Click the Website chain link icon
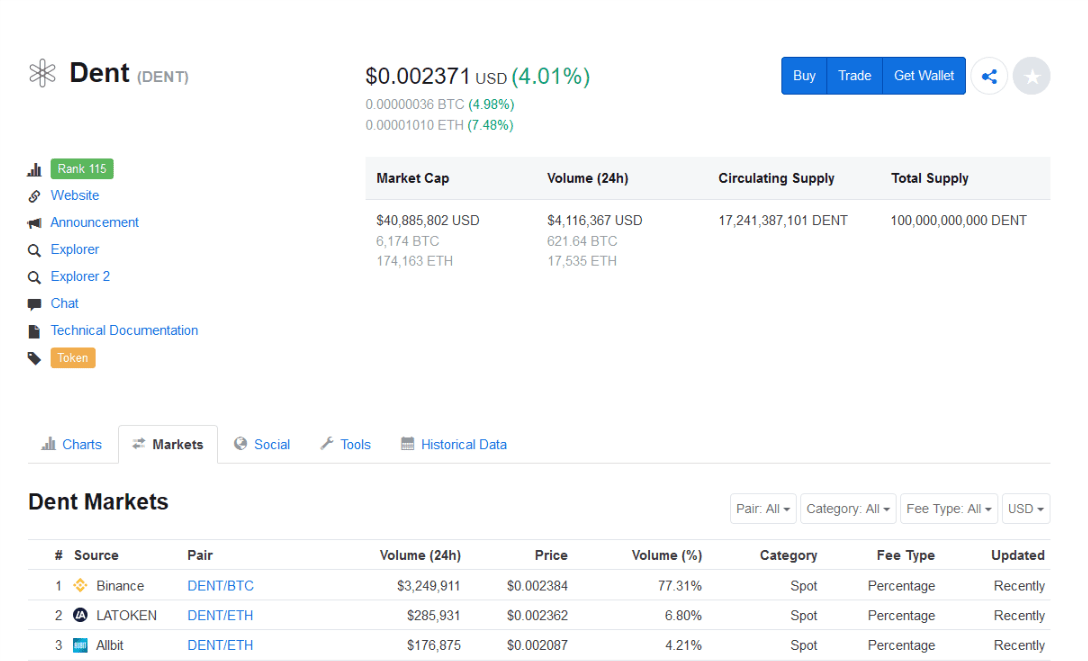 [34, 196]
